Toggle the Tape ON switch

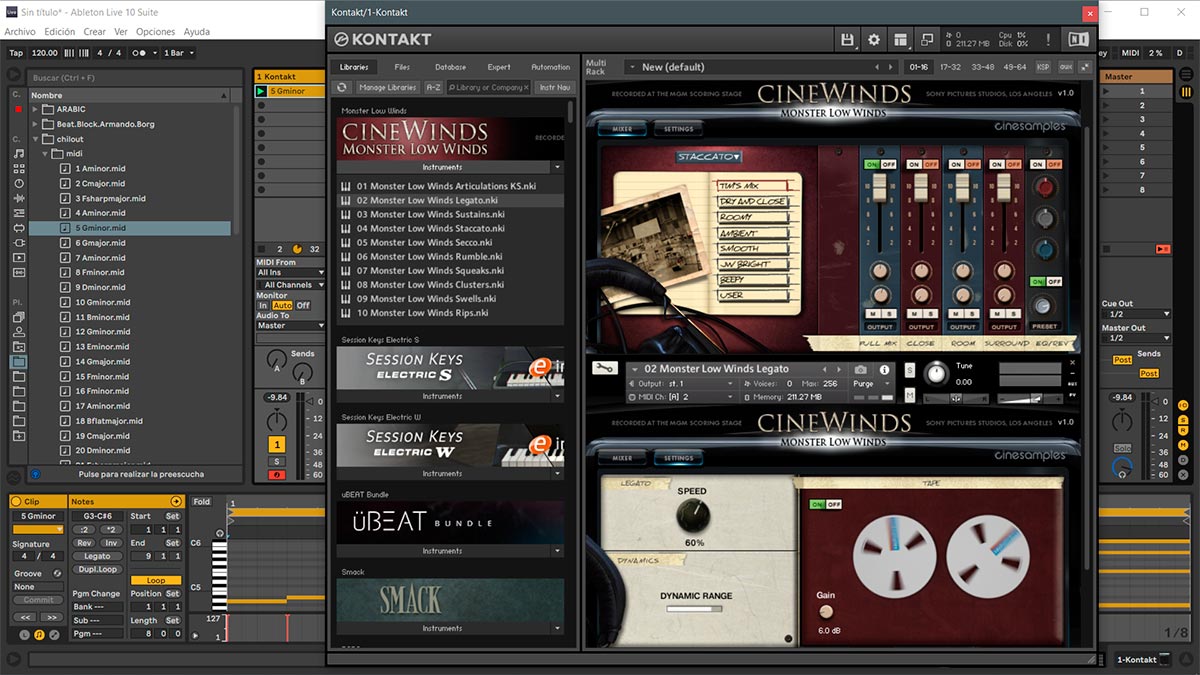click(x=818, y=504)
